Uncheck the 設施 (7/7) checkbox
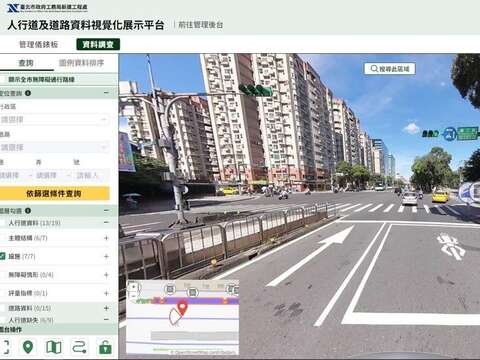Viewport: 480px width, 360px height. (x=2, y=256)
